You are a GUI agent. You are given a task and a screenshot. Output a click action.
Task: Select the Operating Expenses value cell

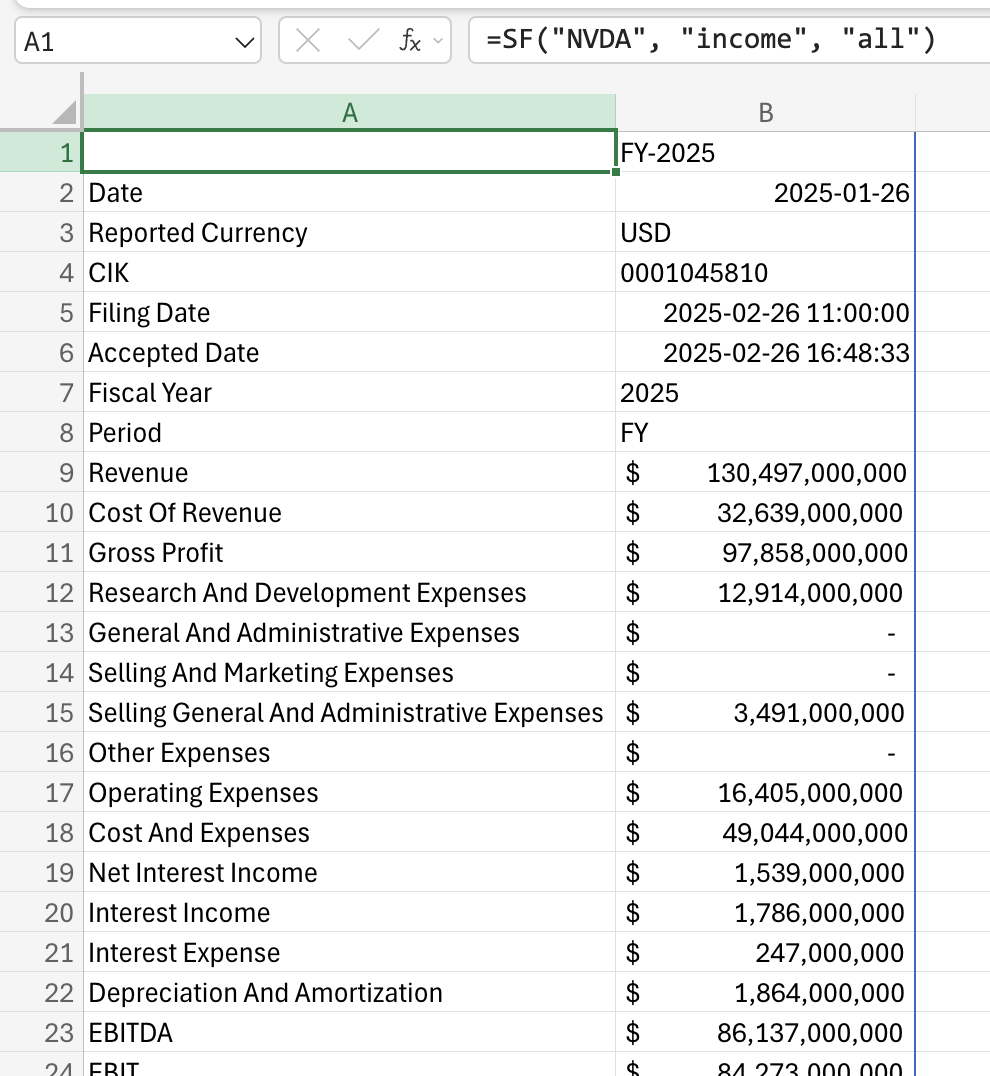pyautogui.click(x=766, y=792)
